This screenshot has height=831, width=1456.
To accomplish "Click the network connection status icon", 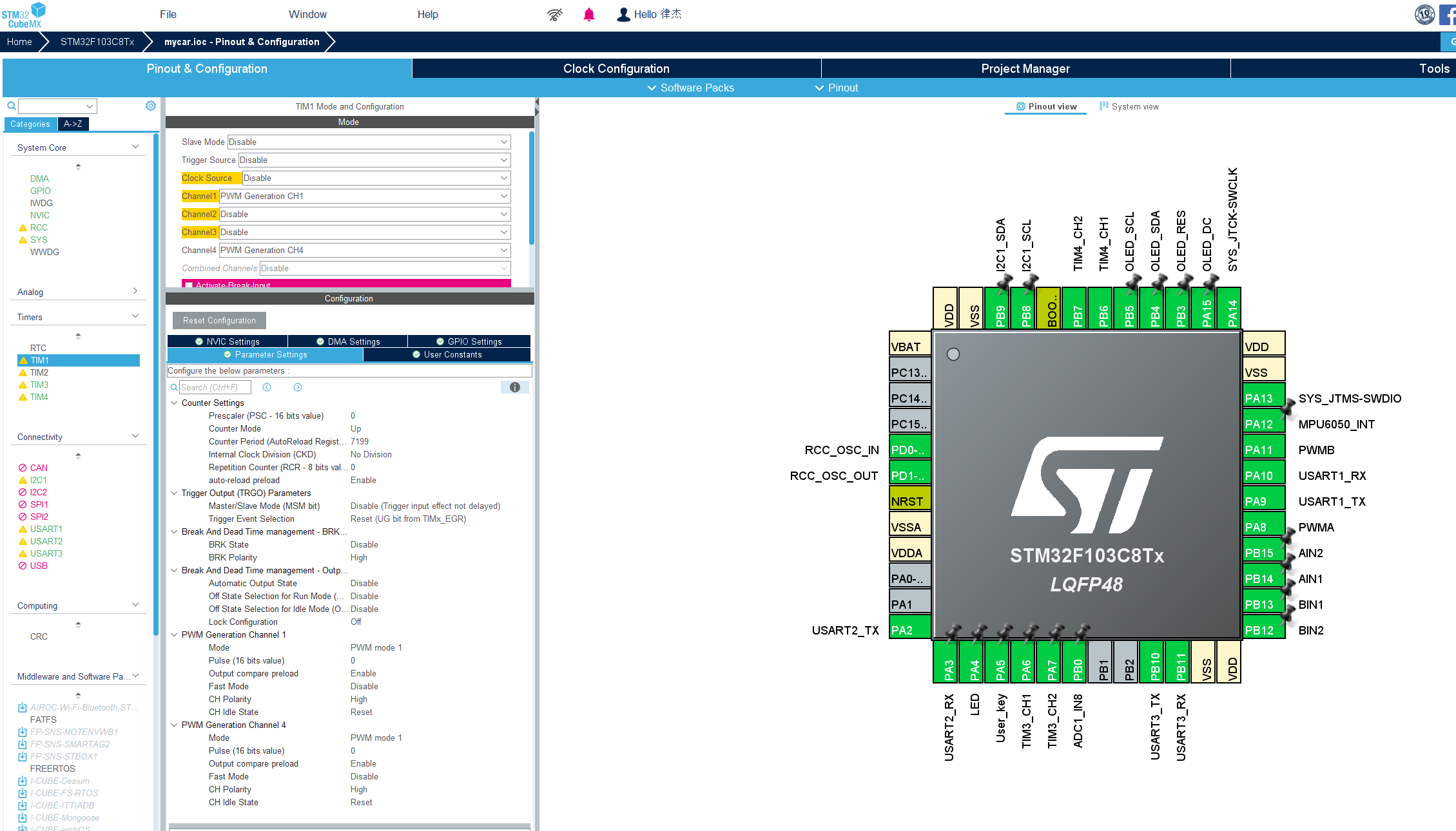I will coord(555,15).
